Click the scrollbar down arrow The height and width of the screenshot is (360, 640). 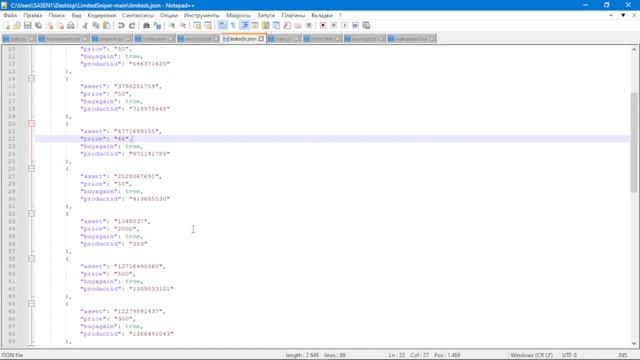point(634,344)
